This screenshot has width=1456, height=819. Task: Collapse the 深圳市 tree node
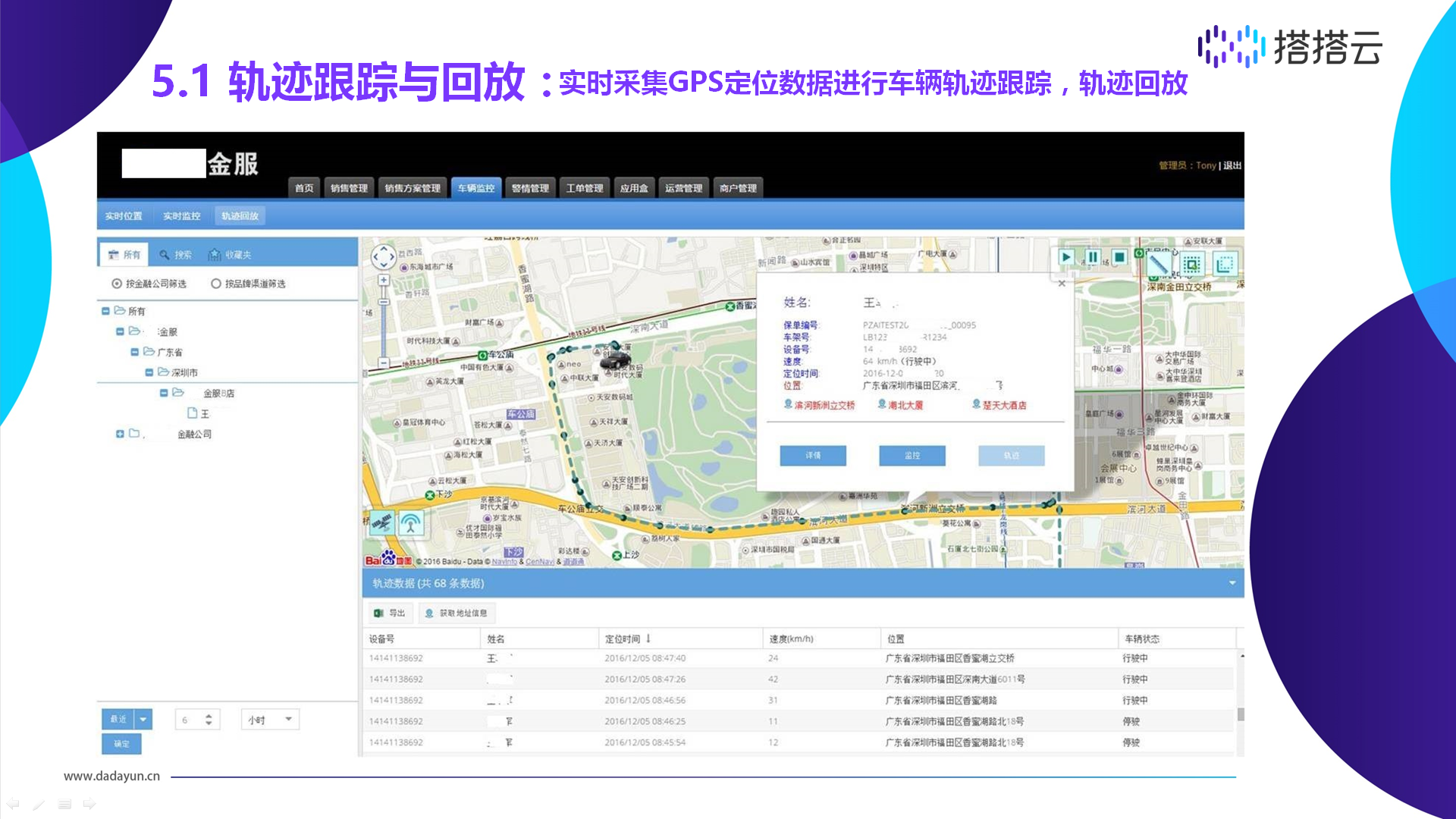(x=149, y=372)
